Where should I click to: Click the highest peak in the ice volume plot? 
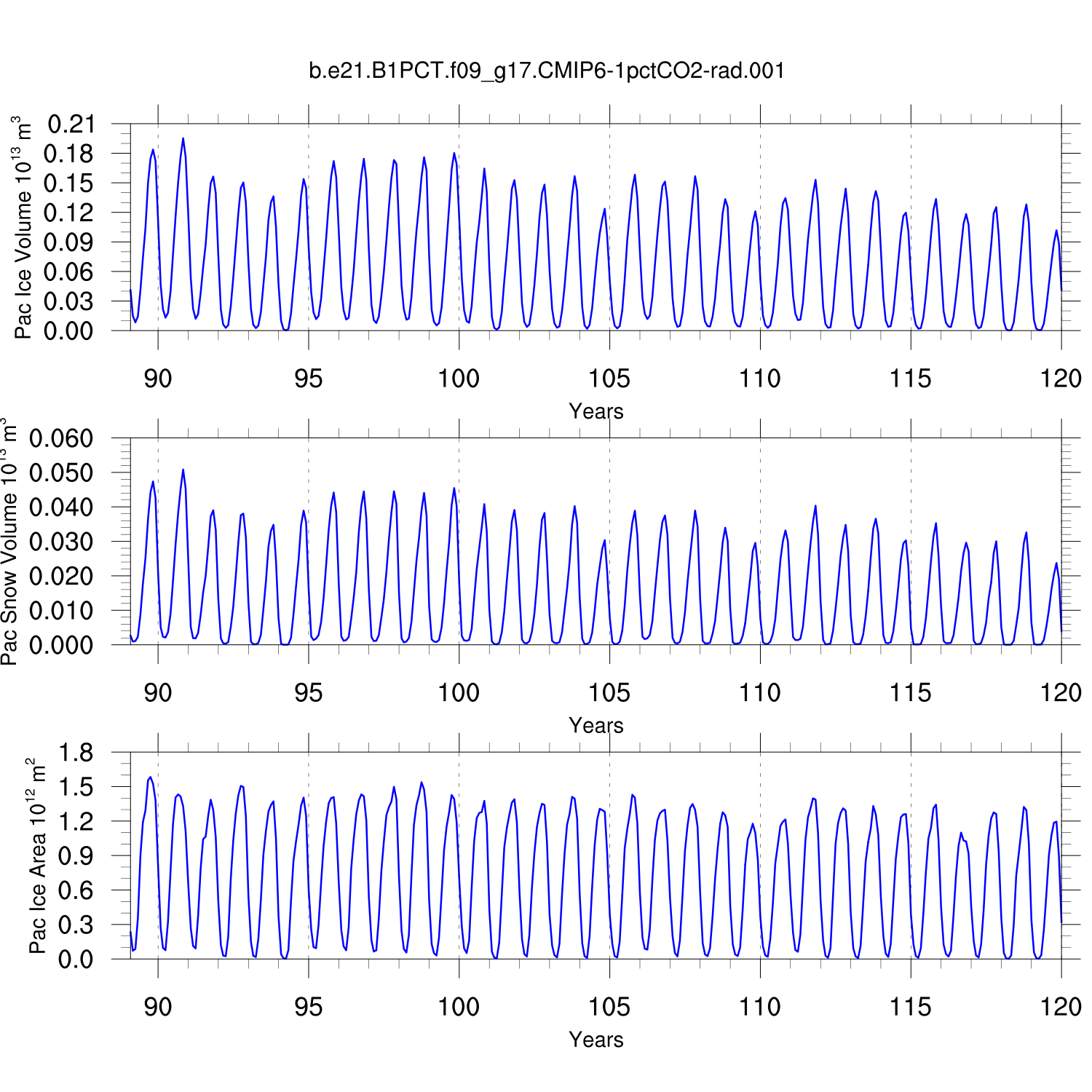point(183,138)
